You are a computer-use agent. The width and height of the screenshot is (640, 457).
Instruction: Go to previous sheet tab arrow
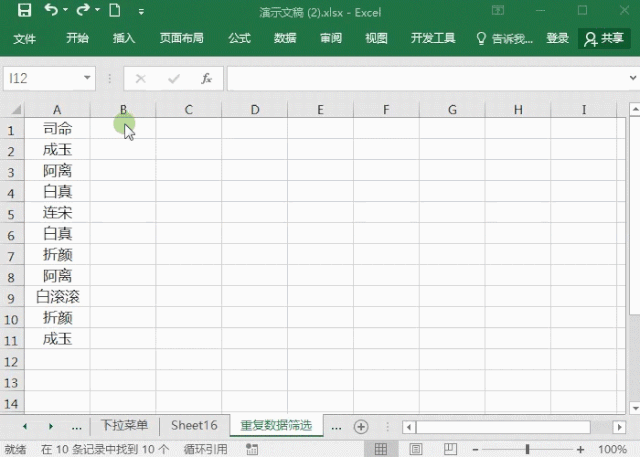25,427
